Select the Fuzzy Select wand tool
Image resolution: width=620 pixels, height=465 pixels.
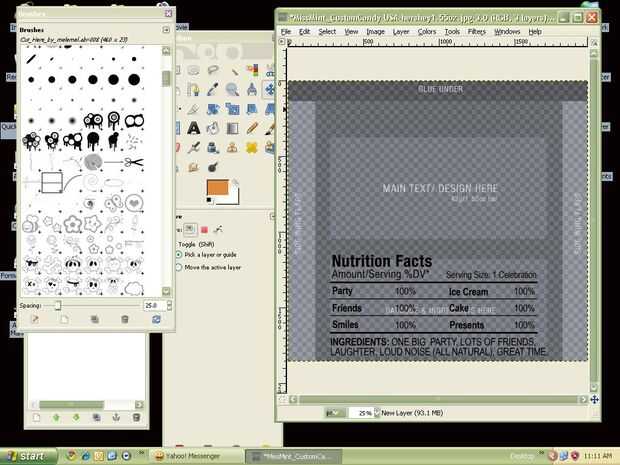pos(234,71)
